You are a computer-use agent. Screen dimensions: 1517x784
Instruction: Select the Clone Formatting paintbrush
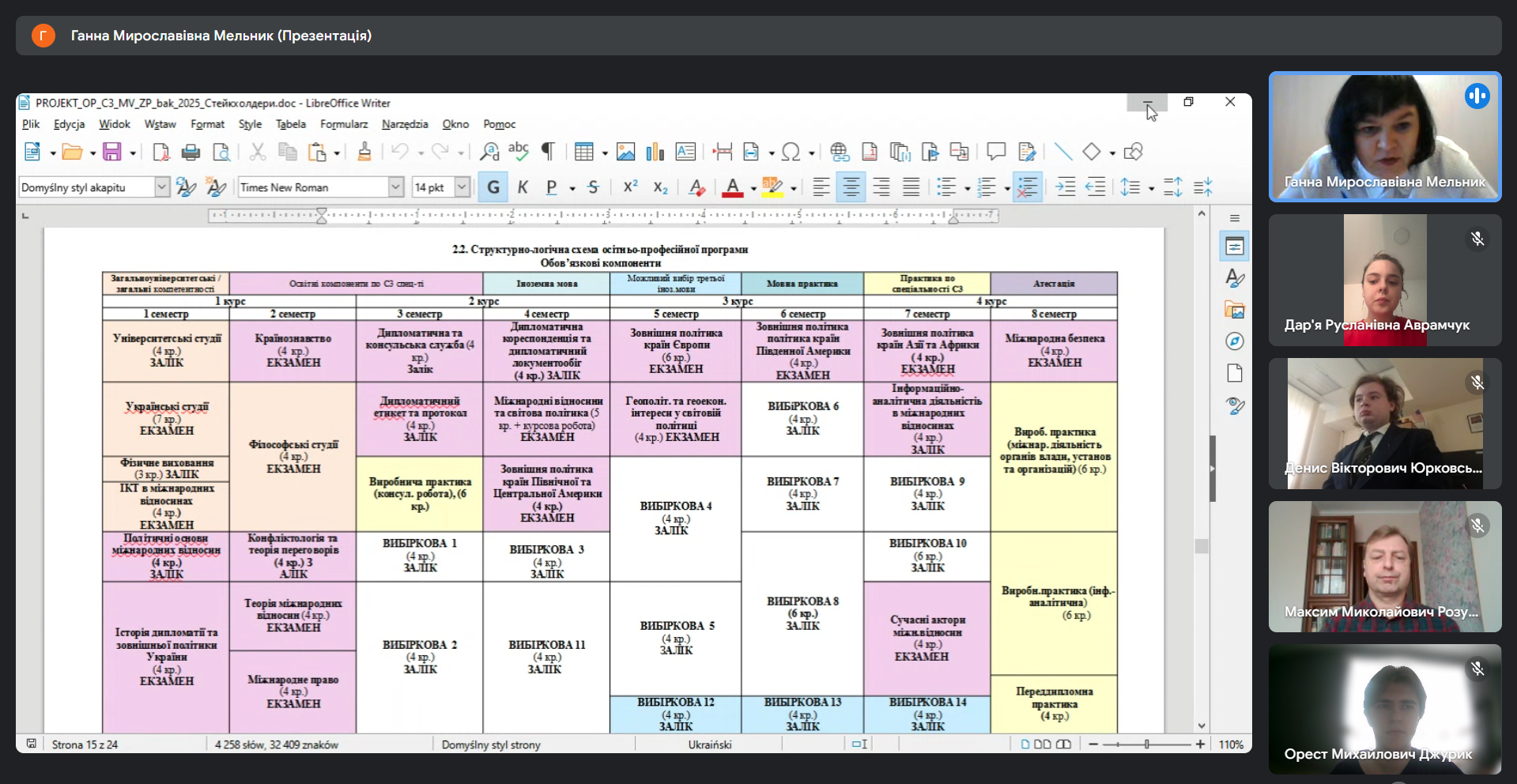364,152
